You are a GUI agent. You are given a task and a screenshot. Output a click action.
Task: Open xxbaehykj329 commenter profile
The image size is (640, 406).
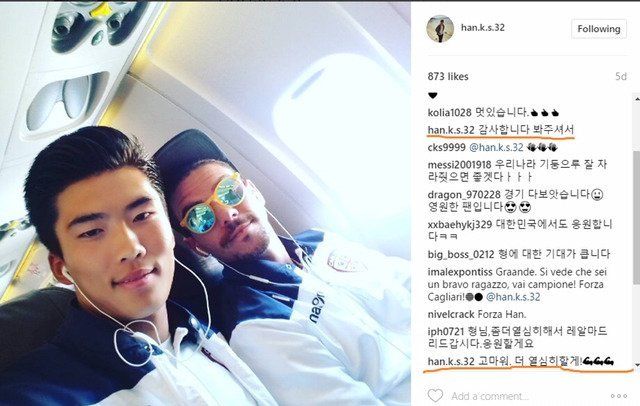click(460, 225)
